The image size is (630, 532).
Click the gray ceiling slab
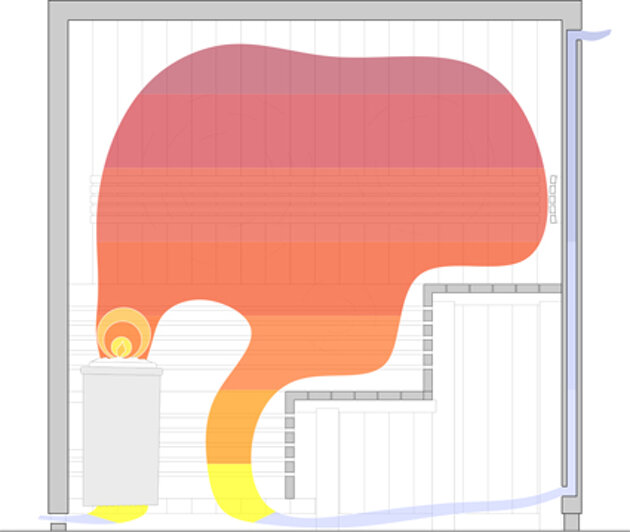click(315, 10)
